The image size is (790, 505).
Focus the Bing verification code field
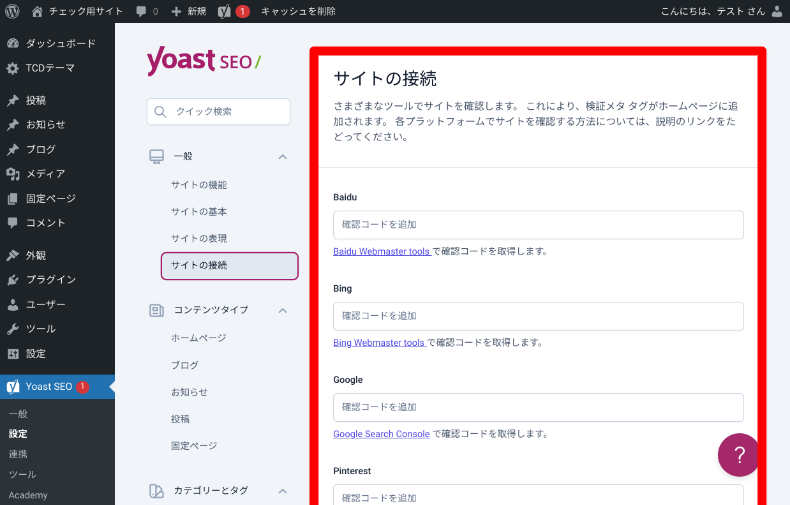[x=538, y=316]
